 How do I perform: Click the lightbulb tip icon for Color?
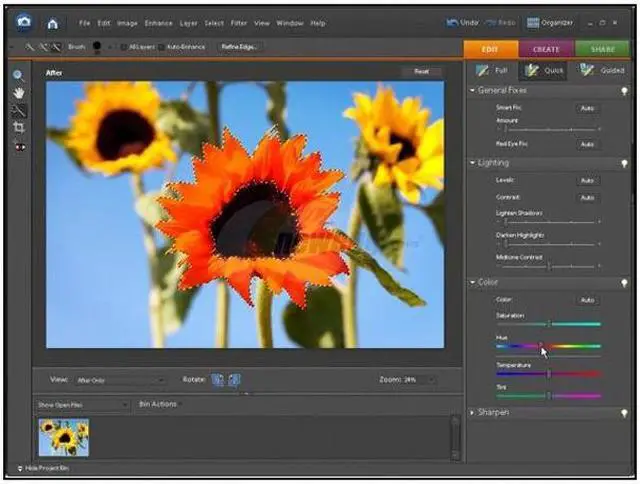click(x=624, y=283)
